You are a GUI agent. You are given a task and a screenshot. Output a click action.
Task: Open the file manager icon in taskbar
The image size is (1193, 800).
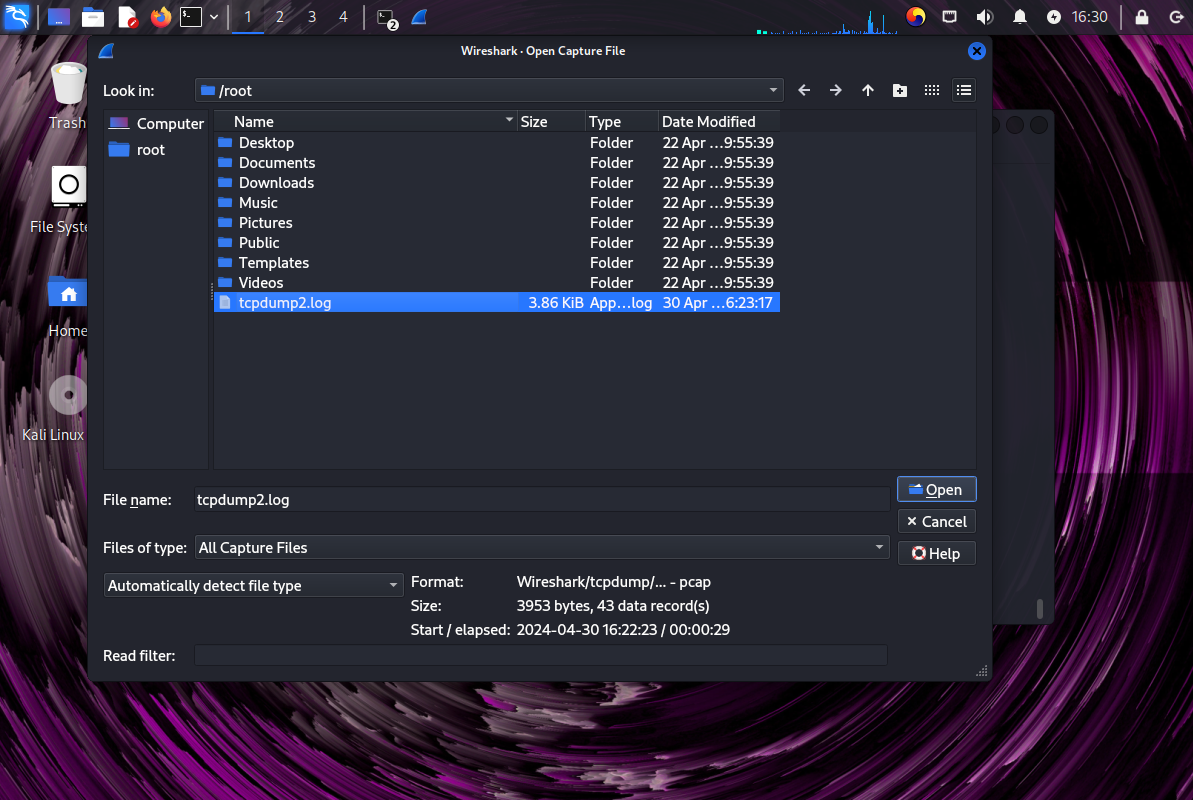pos(93,17)
